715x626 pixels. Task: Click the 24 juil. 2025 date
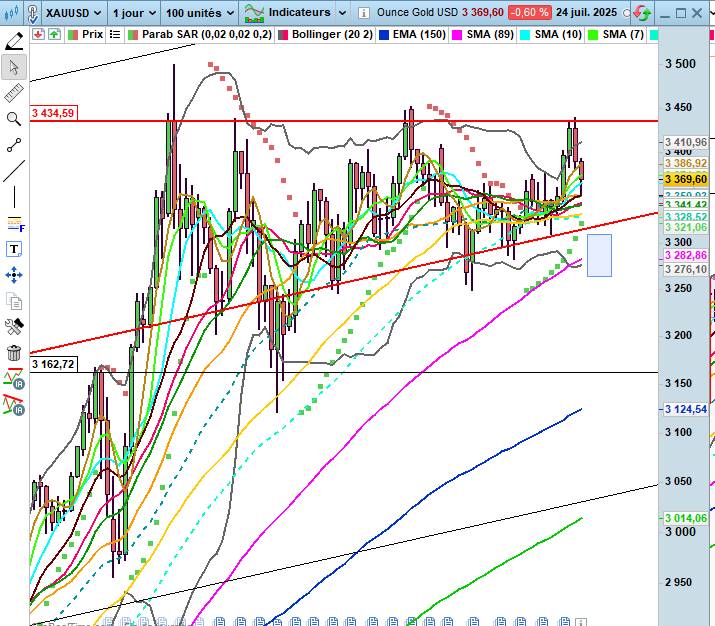tap(586, 12)
